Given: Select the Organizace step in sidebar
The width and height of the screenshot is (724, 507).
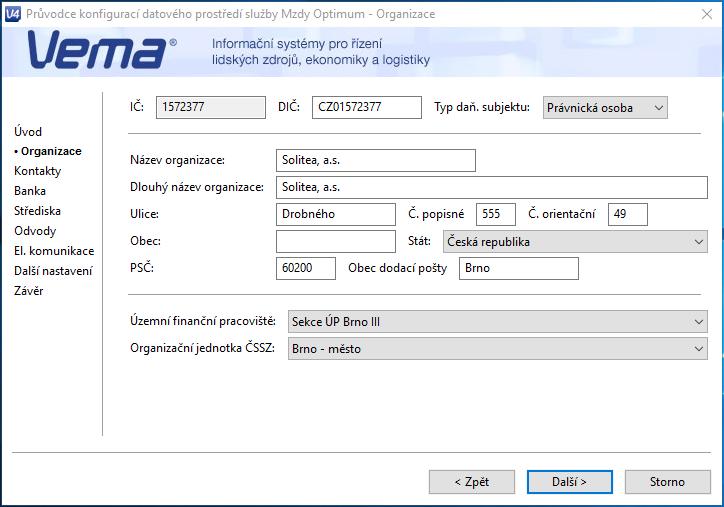Looking at the screenshot, I should click(48, 151).
